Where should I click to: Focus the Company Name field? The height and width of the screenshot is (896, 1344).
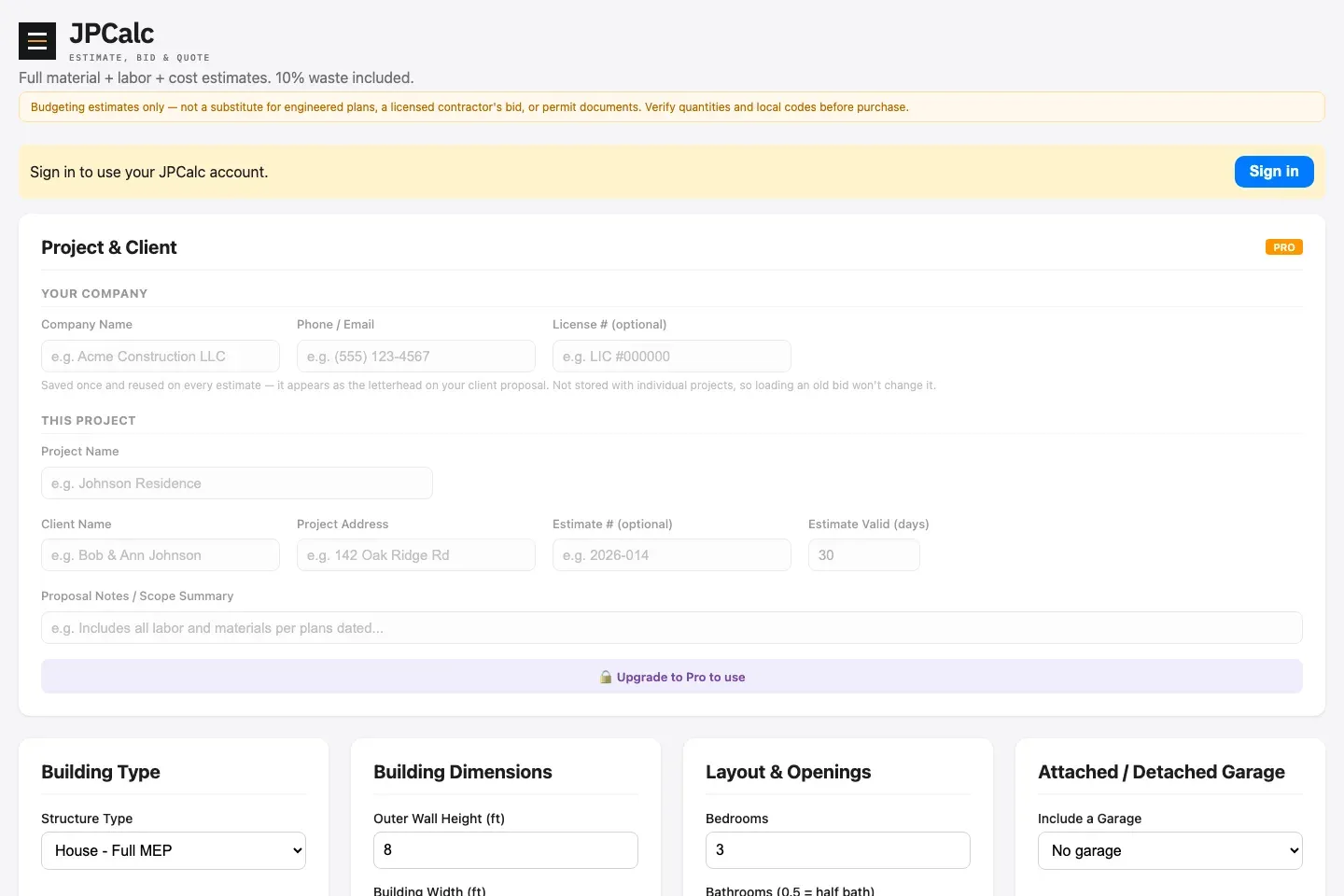[x=161, y=357]
